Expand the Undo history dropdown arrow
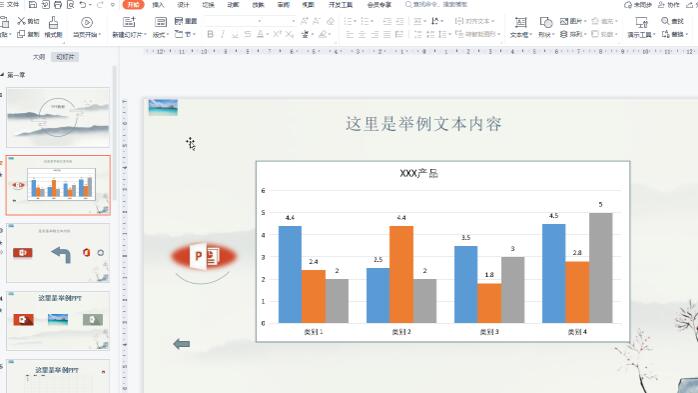The height and width of the screenshot is (393, 698). pos(90,5)
